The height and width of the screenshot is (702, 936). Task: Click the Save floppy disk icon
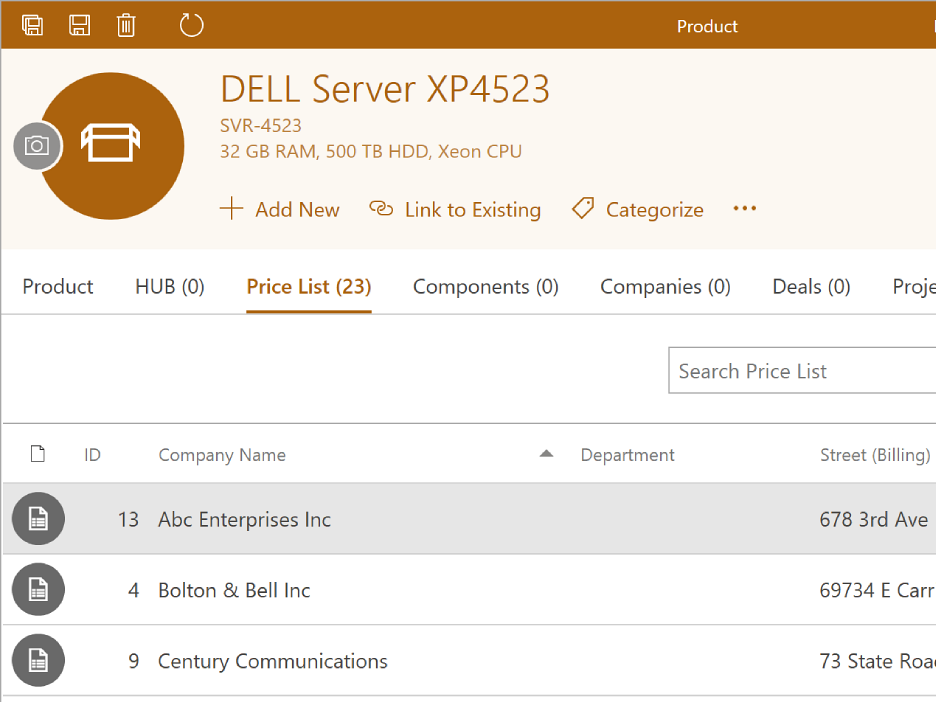pyautogui.click(x=79, y=25)
